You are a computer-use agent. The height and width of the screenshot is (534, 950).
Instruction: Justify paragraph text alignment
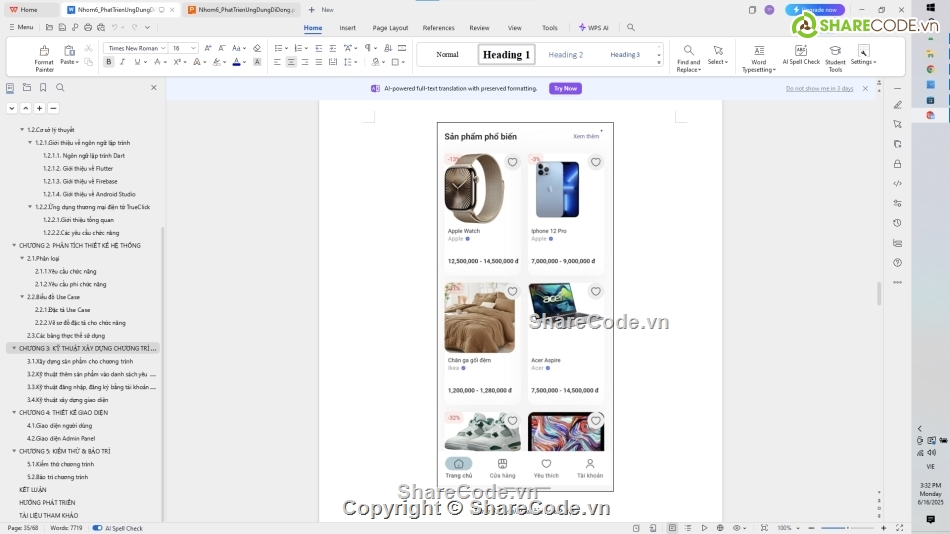point(319,62)
